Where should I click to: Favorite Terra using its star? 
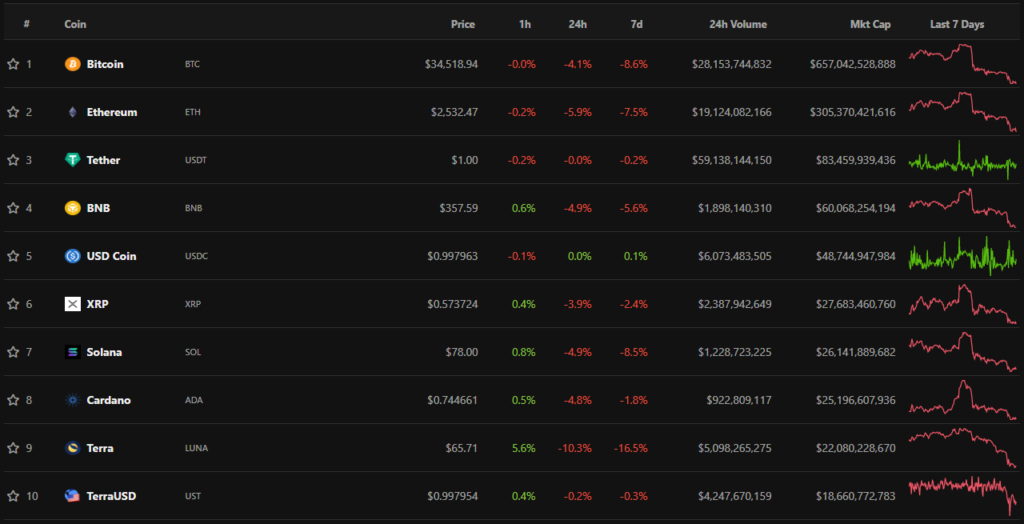click(13, 448)
